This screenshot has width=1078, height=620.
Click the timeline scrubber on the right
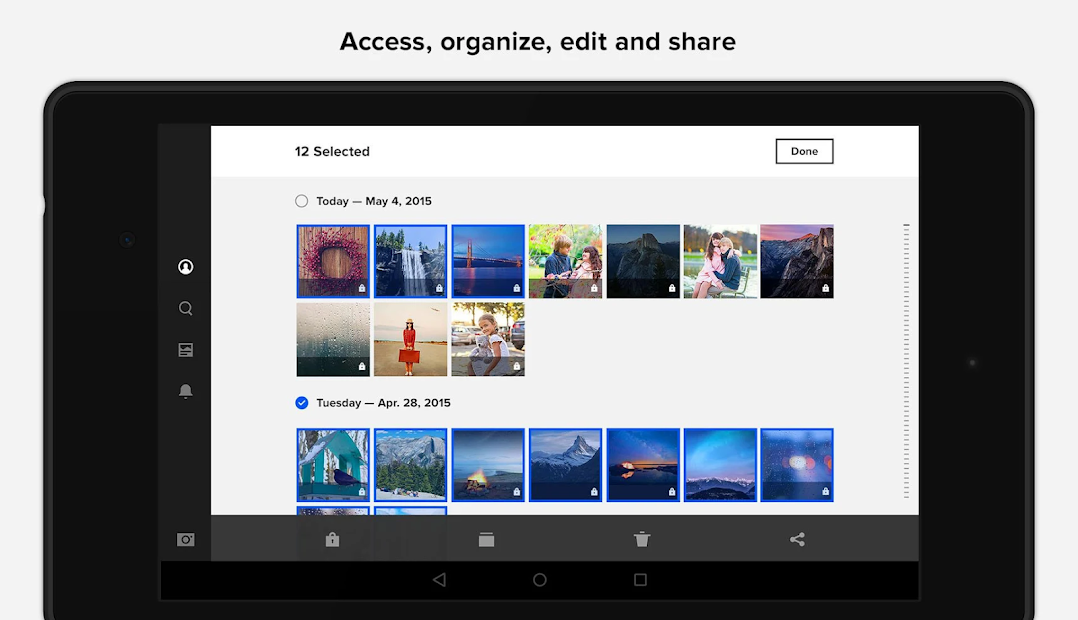point(906,360)
